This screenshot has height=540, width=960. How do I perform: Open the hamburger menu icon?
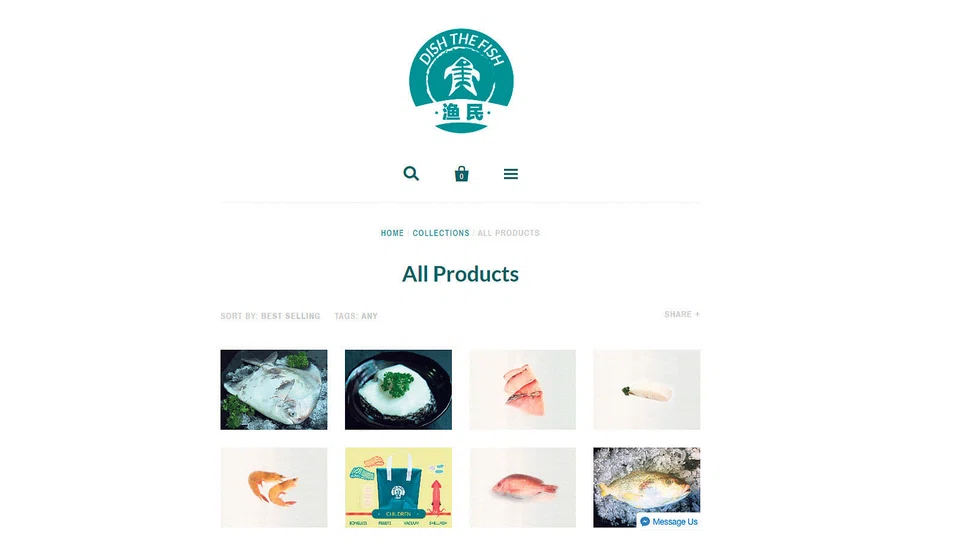click(511, 174)
